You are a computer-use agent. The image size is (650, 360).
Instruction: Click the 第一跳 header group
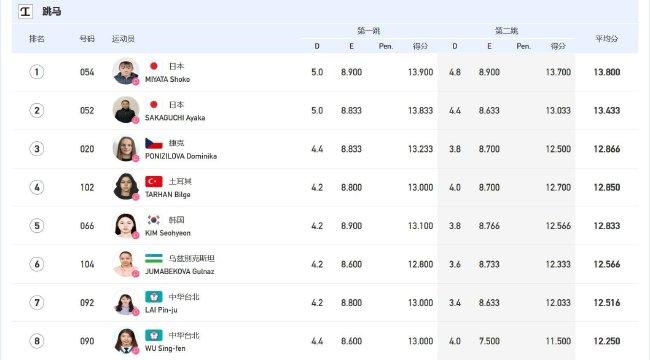click(369, 31)
